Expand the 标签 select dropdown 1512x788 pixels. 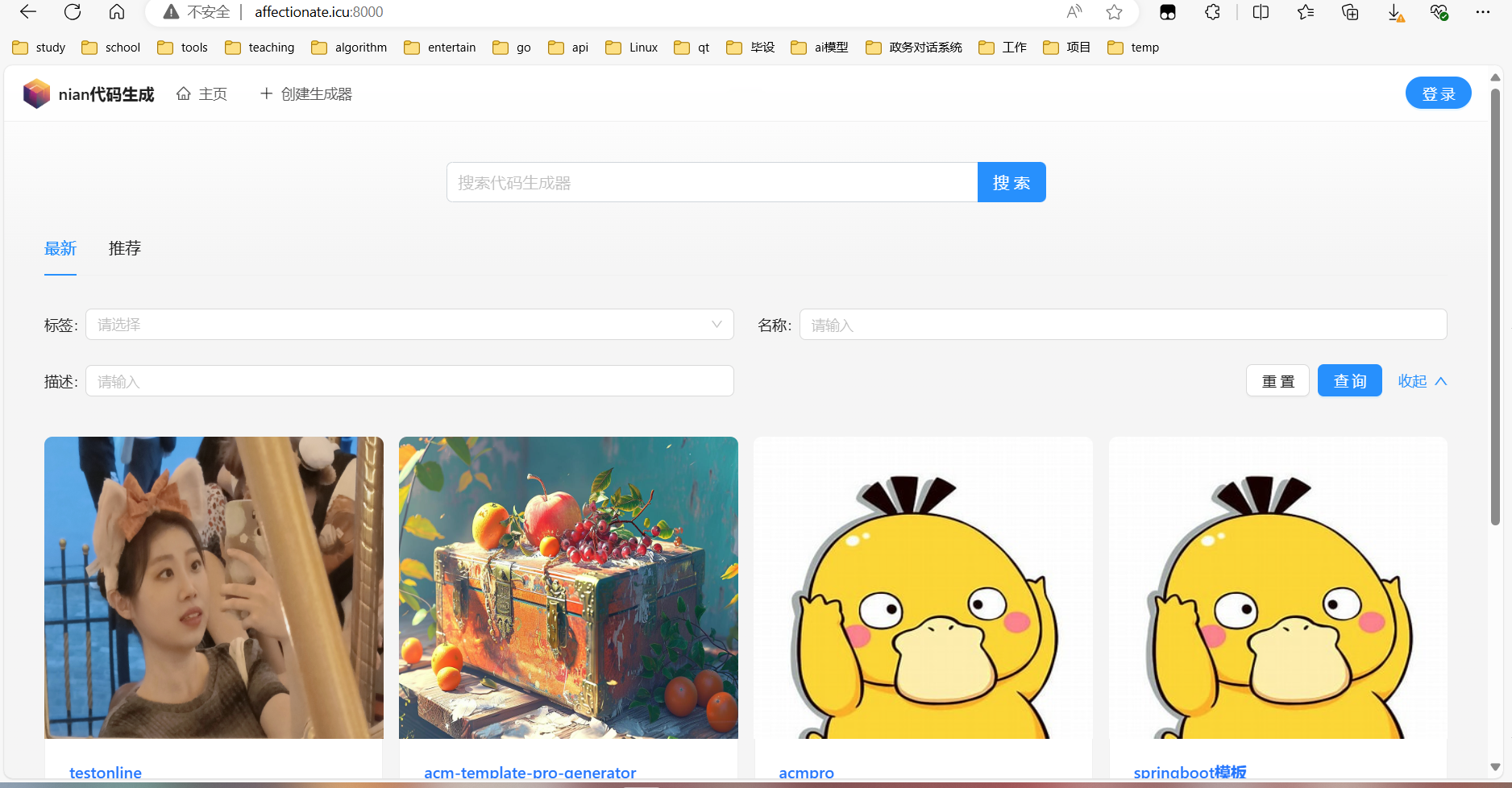click(409, 325)
